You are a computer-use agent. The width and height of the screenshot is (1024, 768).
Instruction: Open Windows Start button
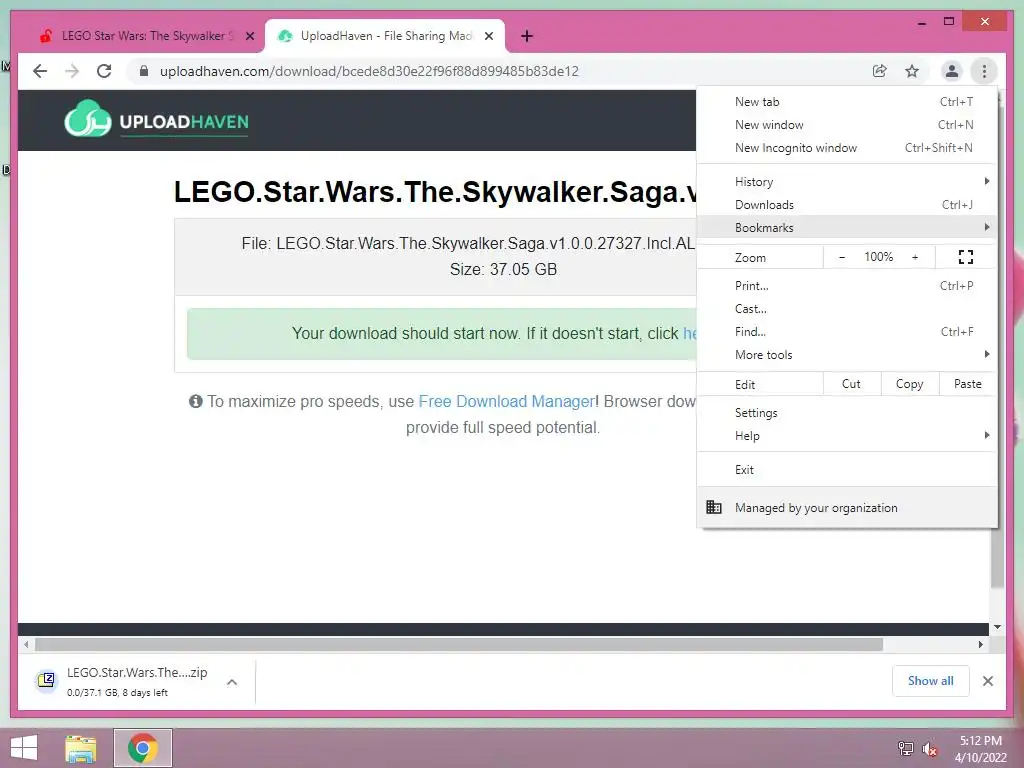point(24,748)
